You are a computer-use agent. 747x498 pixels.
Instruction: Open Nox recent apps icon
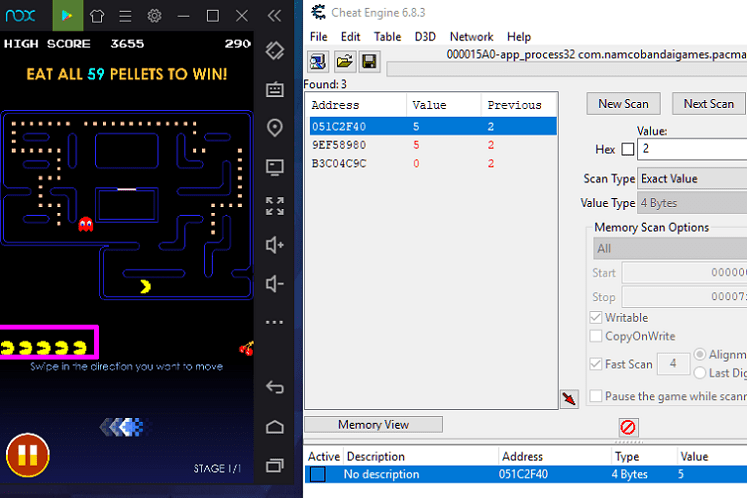[275, 465]
